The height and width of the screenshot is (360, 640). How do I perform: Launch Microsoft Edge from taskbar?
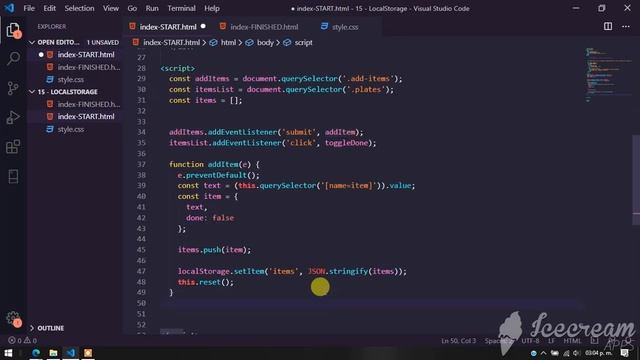36,353
